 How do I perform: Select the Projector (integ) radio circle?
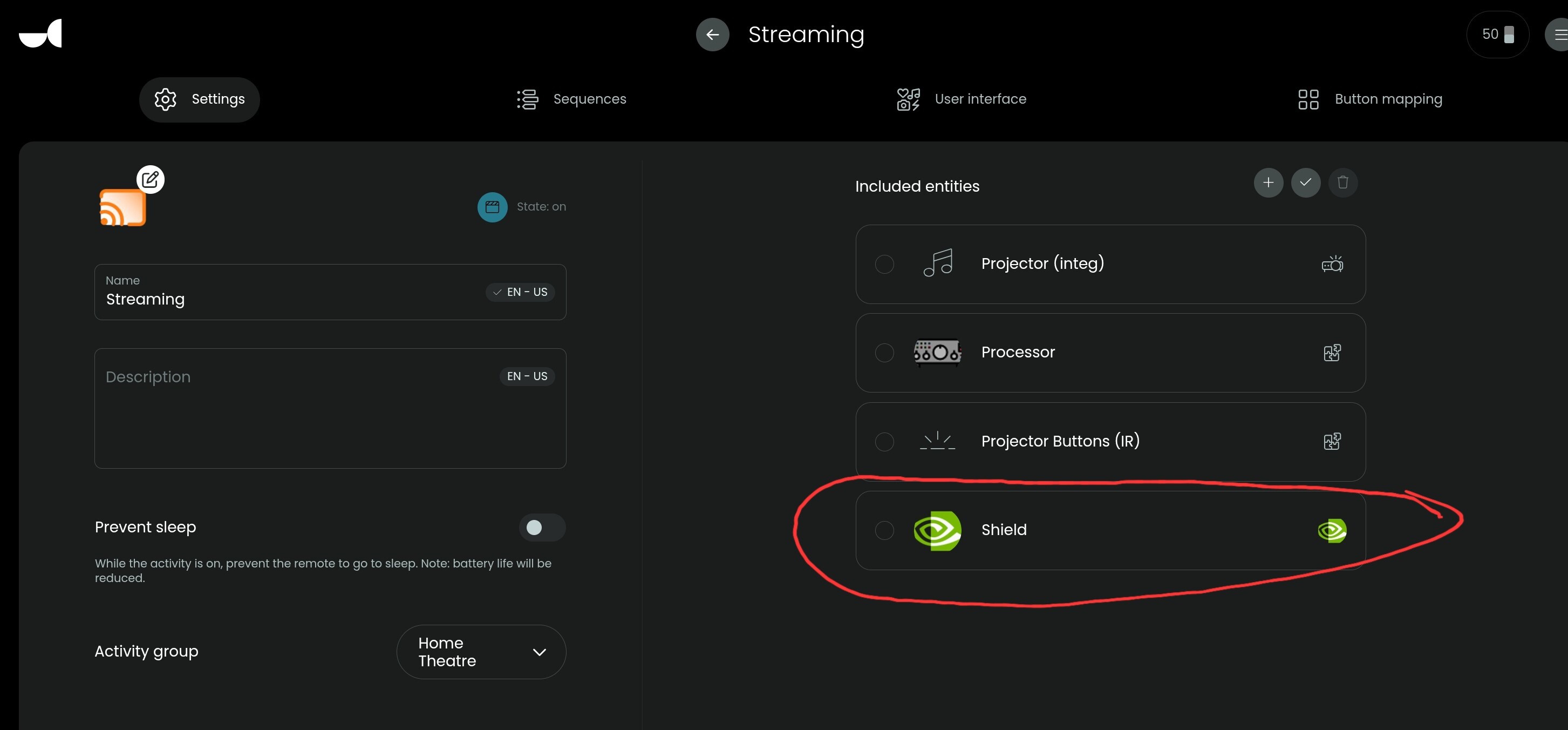pyautogui.click(x=884, y=265)
